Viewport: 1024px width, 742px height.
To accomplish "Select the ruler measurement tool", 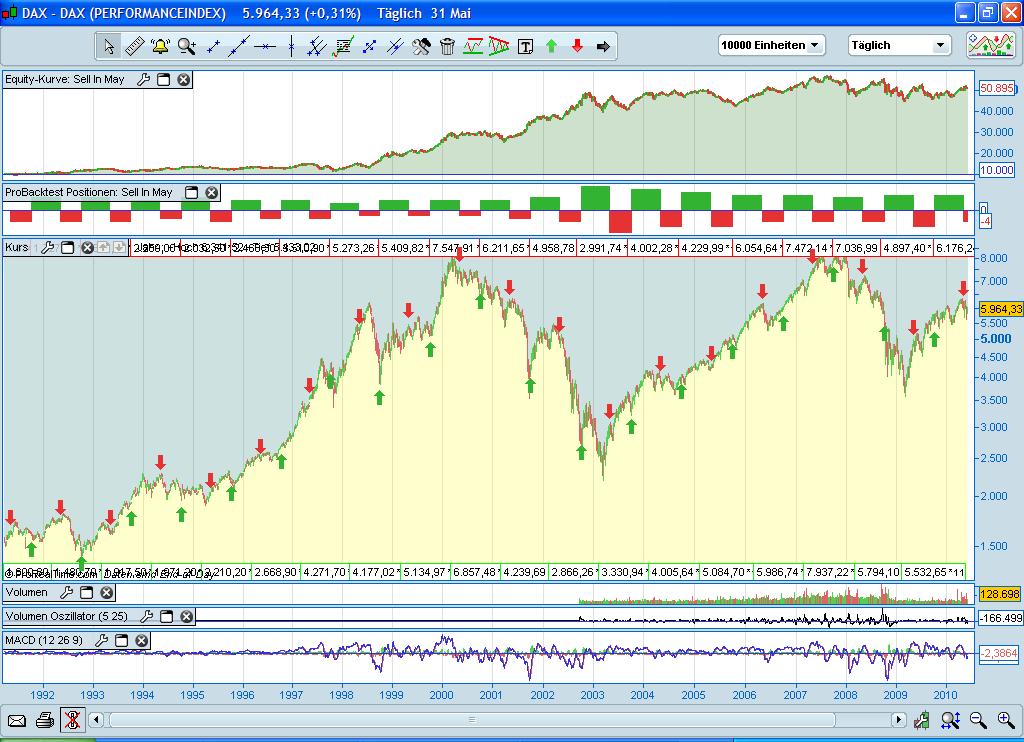I will pyautogui.click(x=135, y=46).
